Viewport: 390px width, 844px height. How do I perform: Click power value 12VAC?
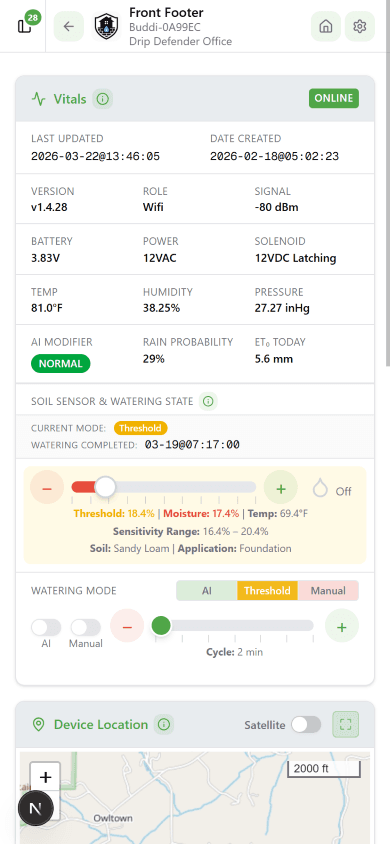point(160,258)
